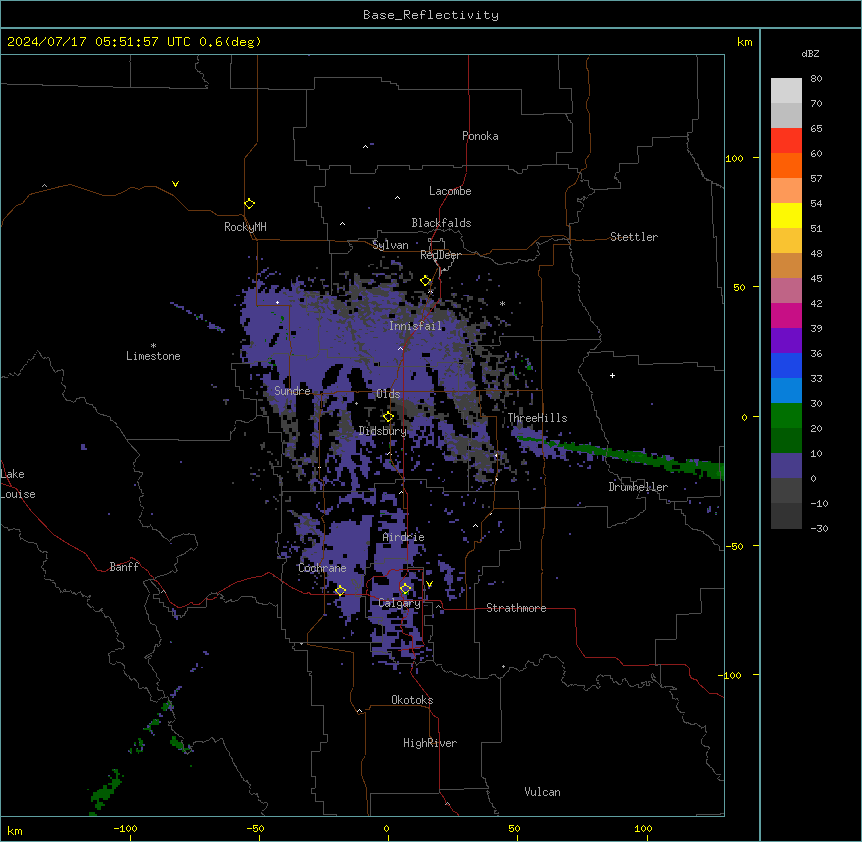862x842 pixels.
Task: Click the Drumheller label
Action: [x=638, y=487]
